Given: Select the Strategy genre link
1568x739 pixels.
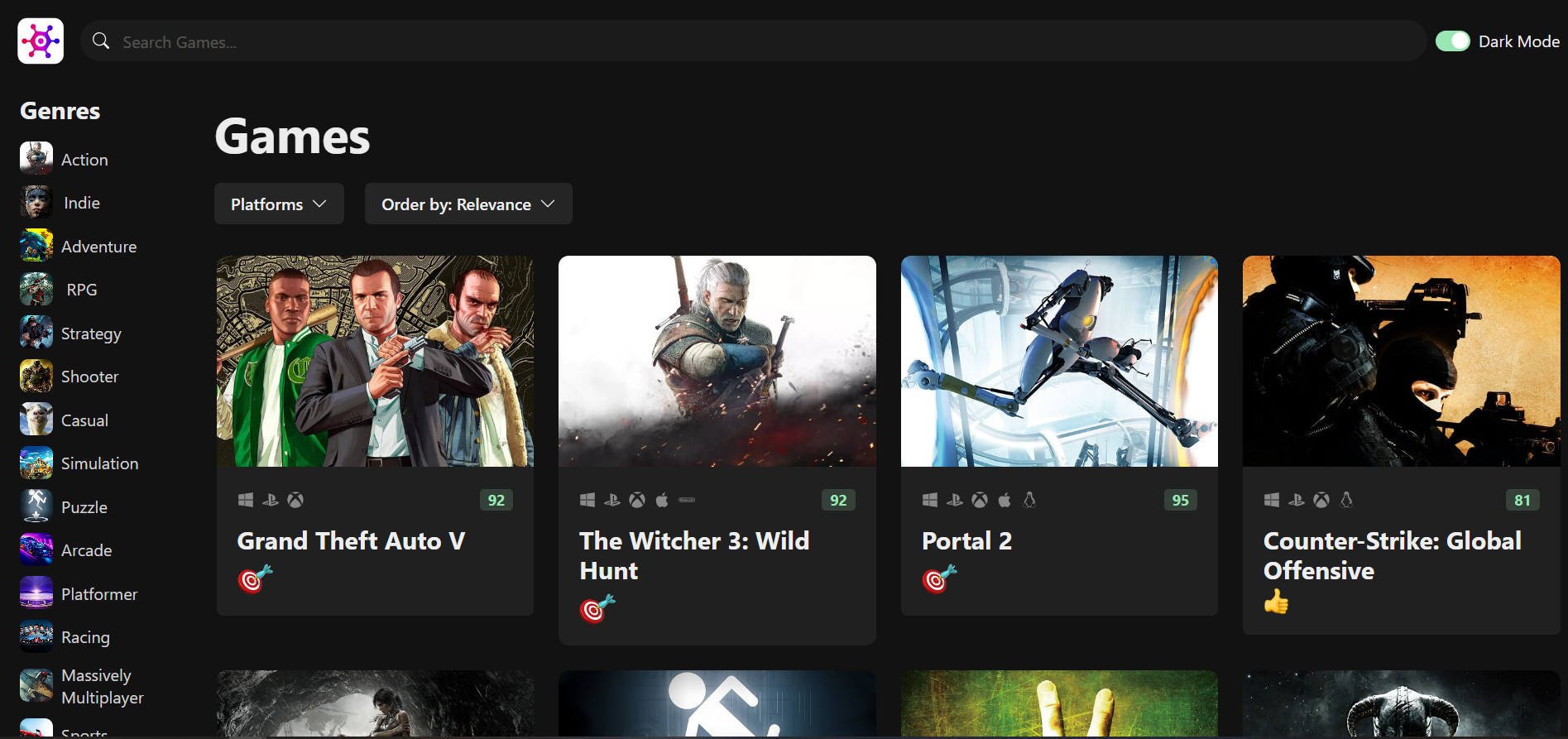Looking at the screenshot, I should point(91,334).
